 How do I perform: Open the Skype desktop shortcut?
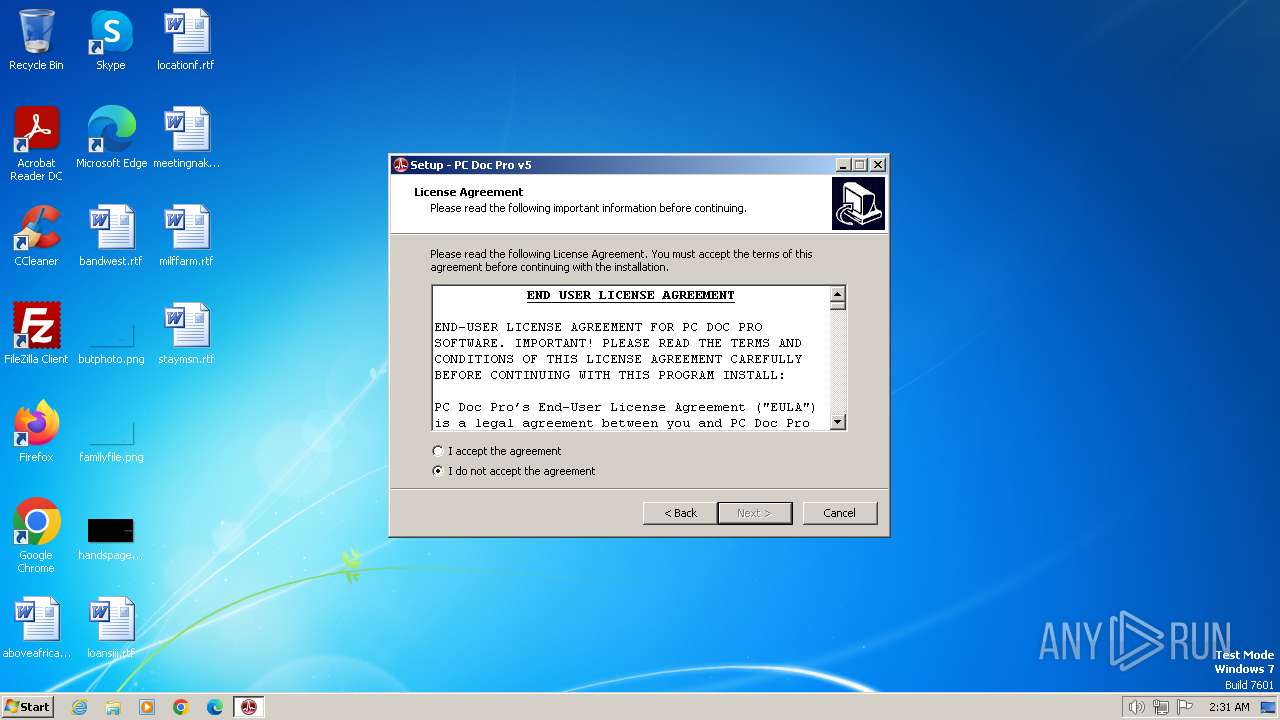(111, 40)
